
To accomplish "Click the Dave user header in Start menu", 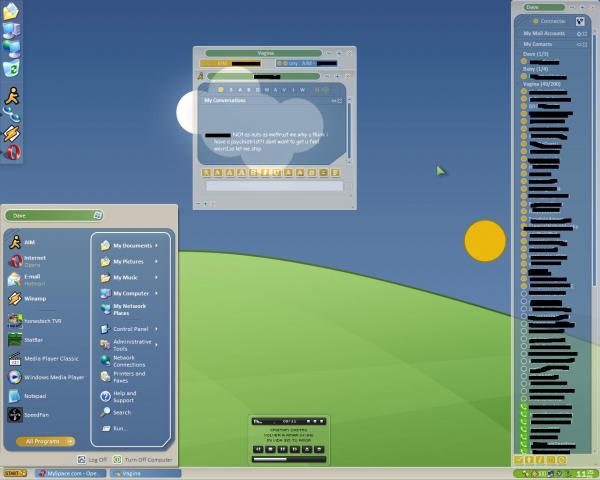I will (54, 216).
